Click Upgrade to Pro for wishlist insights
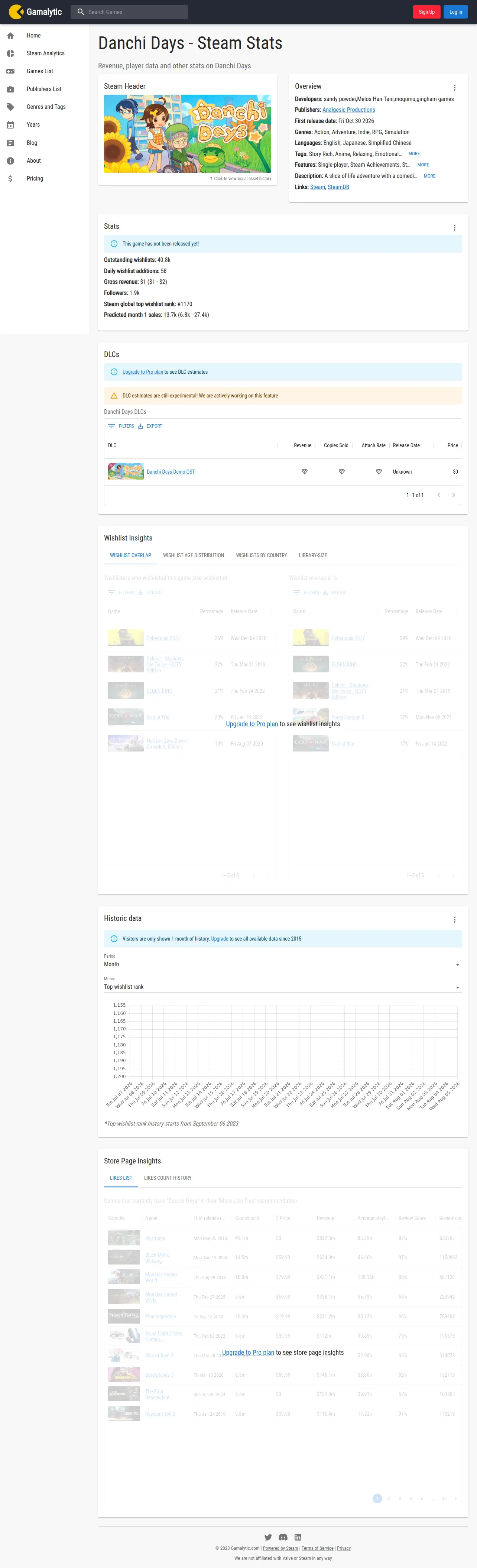 pos(252,724)
